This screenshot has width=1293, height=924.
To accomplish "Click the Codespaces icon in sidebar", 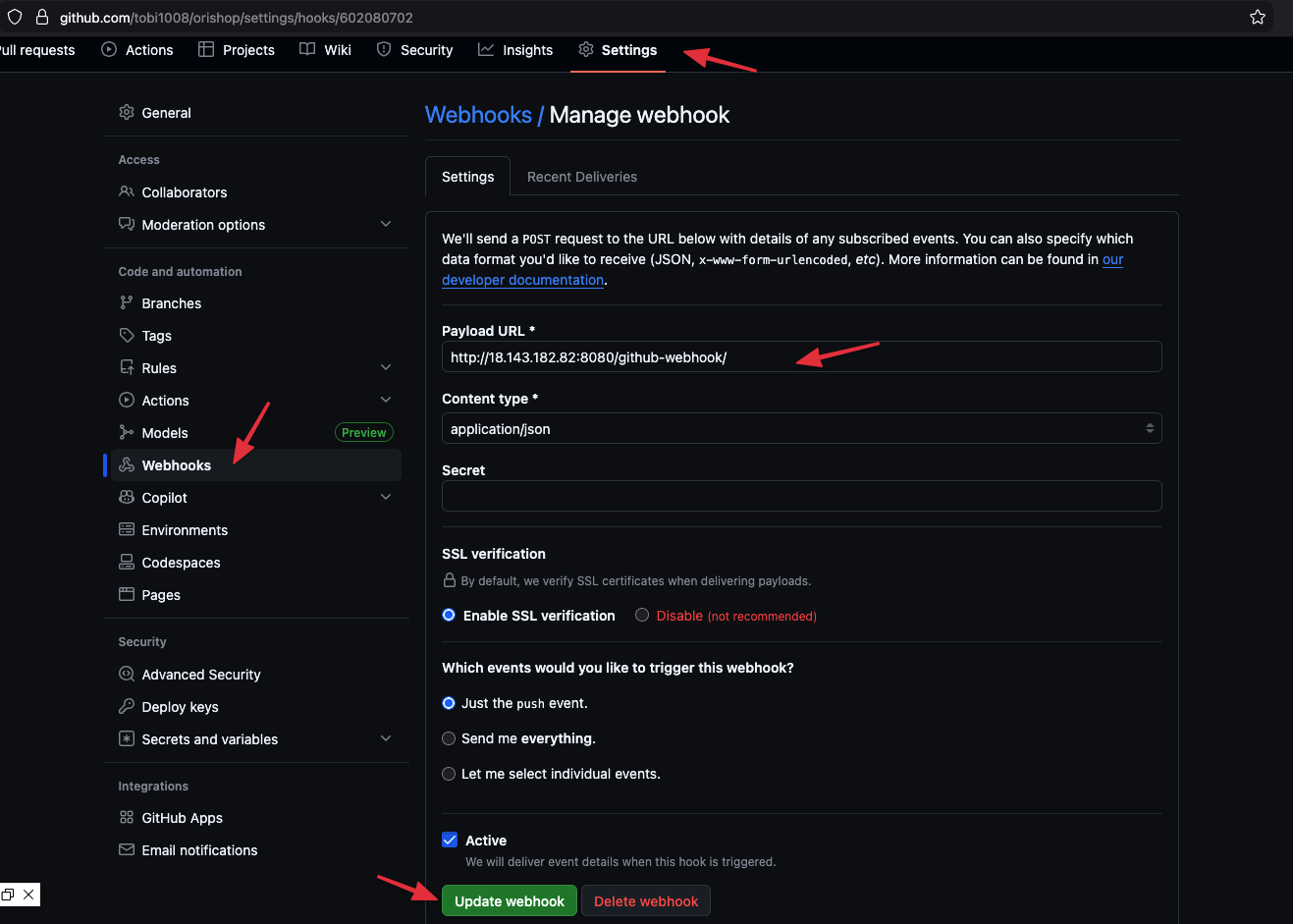I will point(127,563).
